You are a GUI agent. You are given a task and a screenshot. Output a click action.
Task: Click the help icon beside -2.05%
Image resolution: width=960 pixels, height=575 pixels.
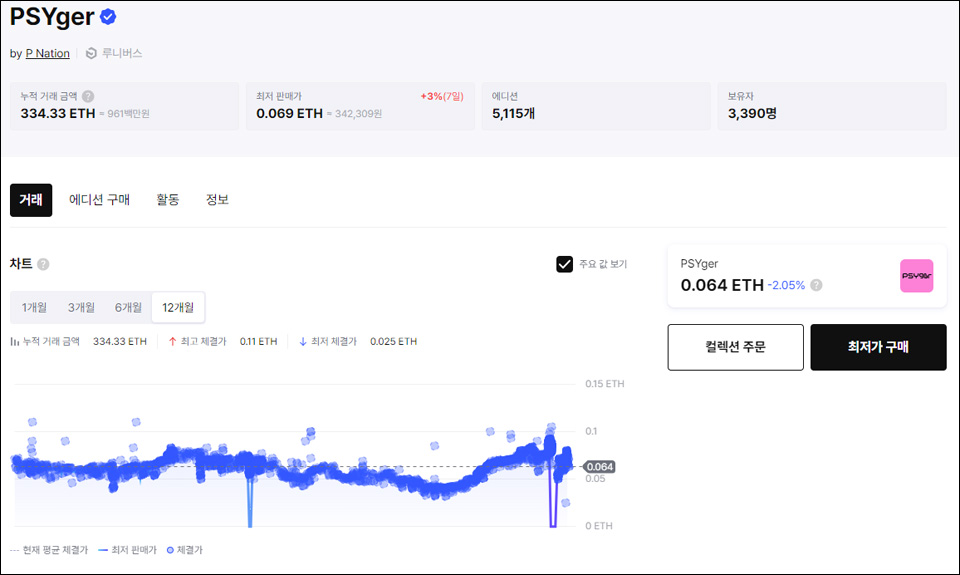816,285
